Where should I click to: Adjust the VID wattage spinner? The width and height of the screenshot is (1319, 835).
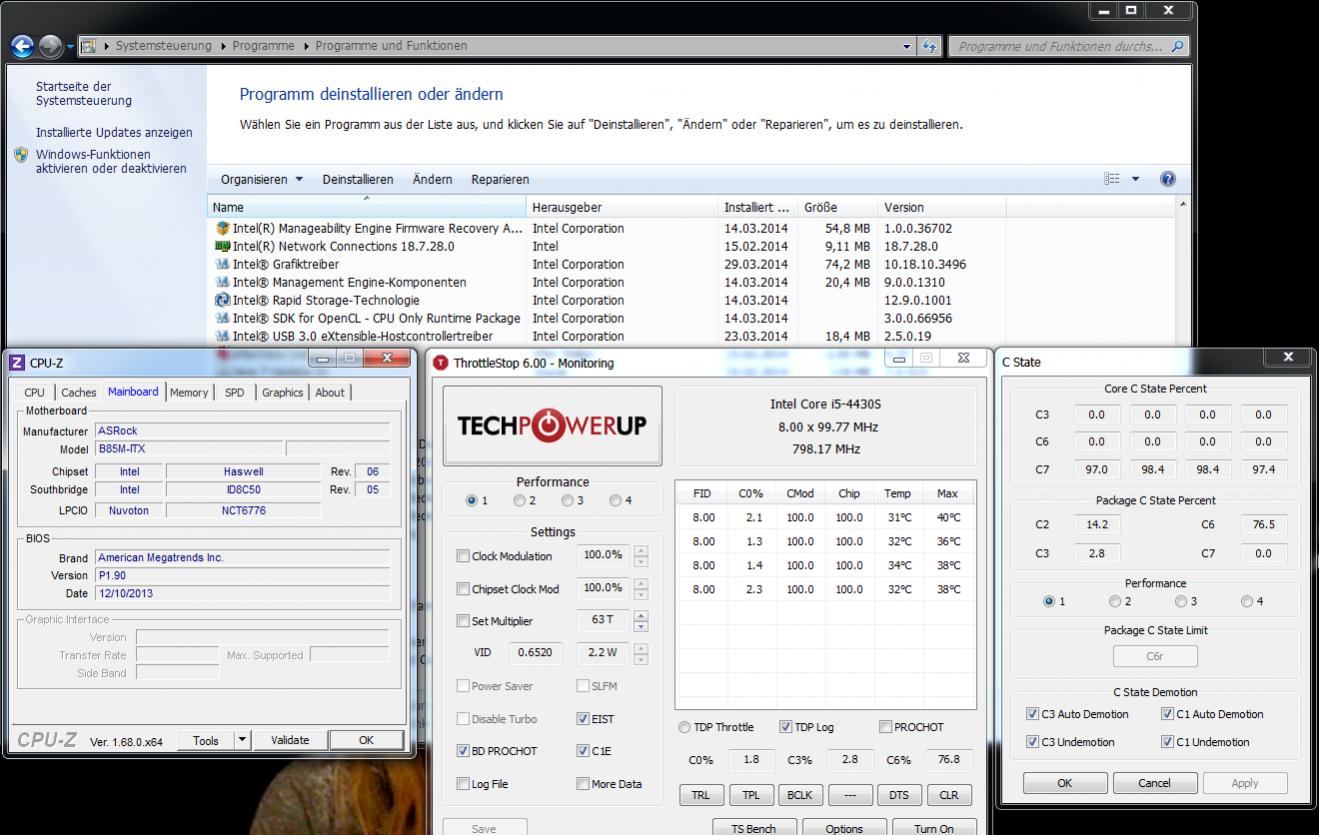(641, 654)
